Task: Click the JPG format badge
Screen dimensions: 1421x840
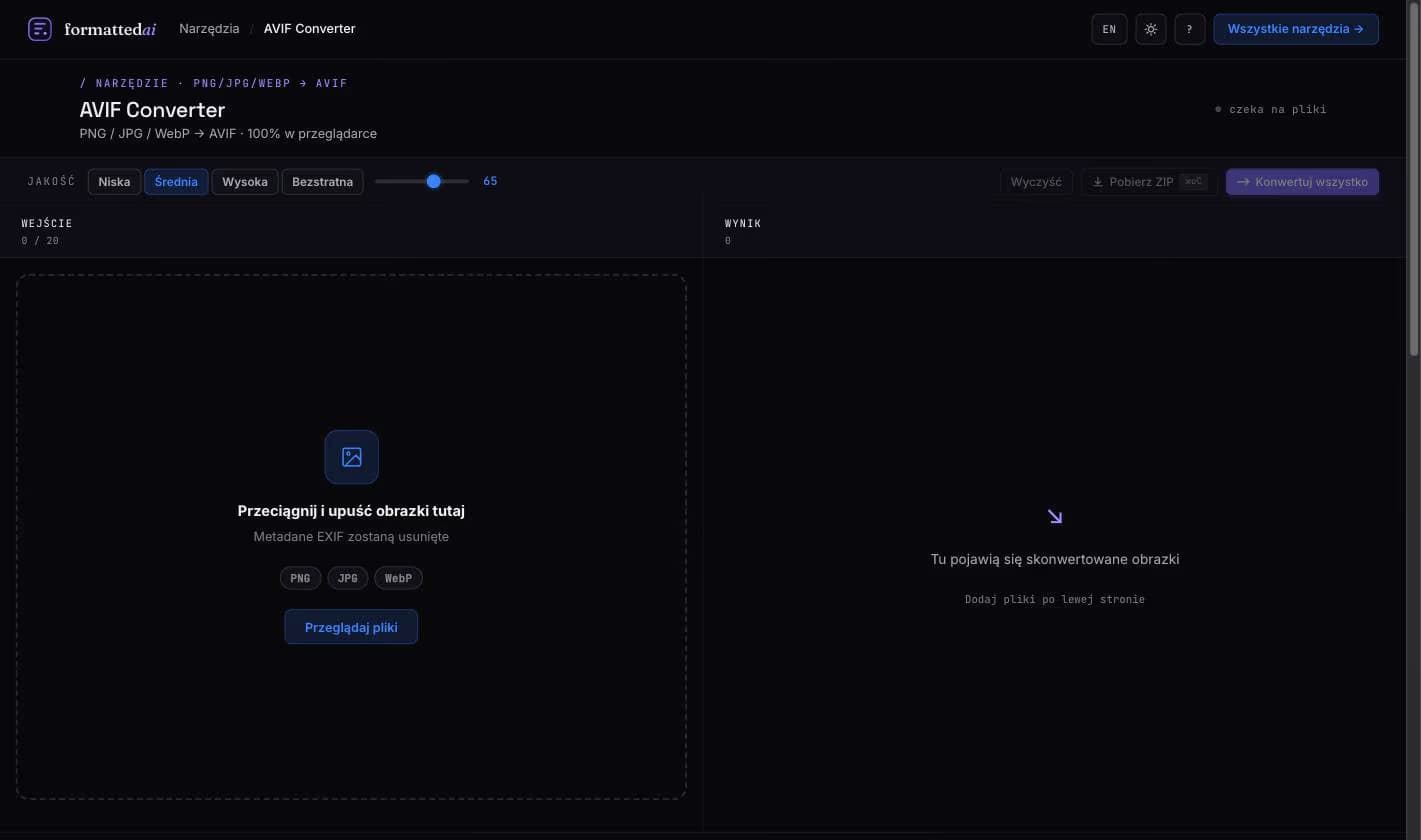Action: coord(347,578)
